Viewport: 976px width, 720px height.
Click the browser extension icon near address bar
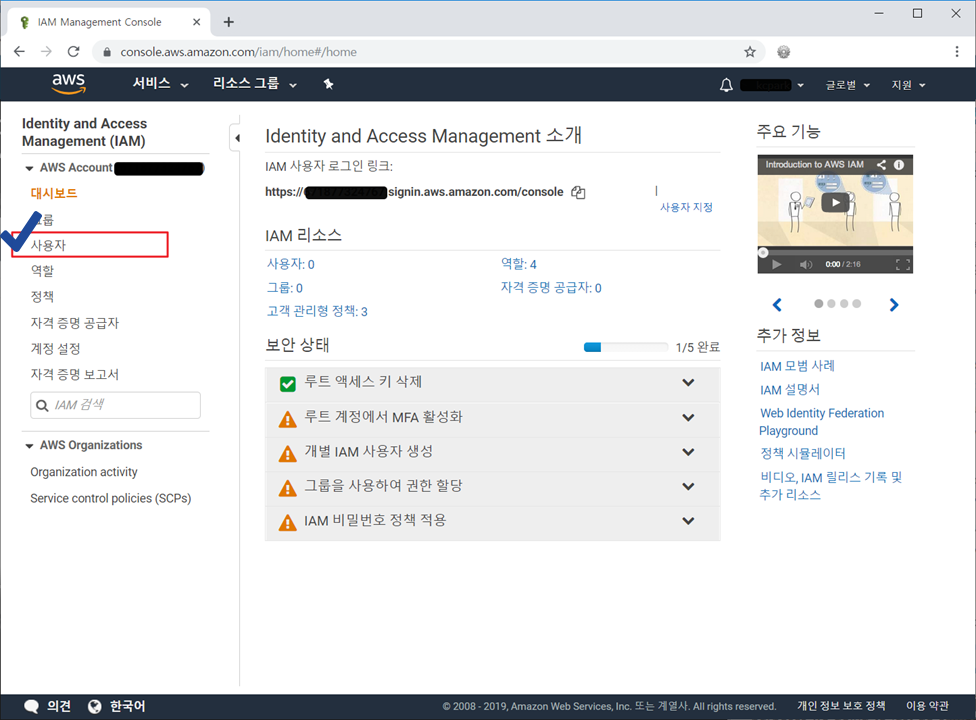point(784,52)
